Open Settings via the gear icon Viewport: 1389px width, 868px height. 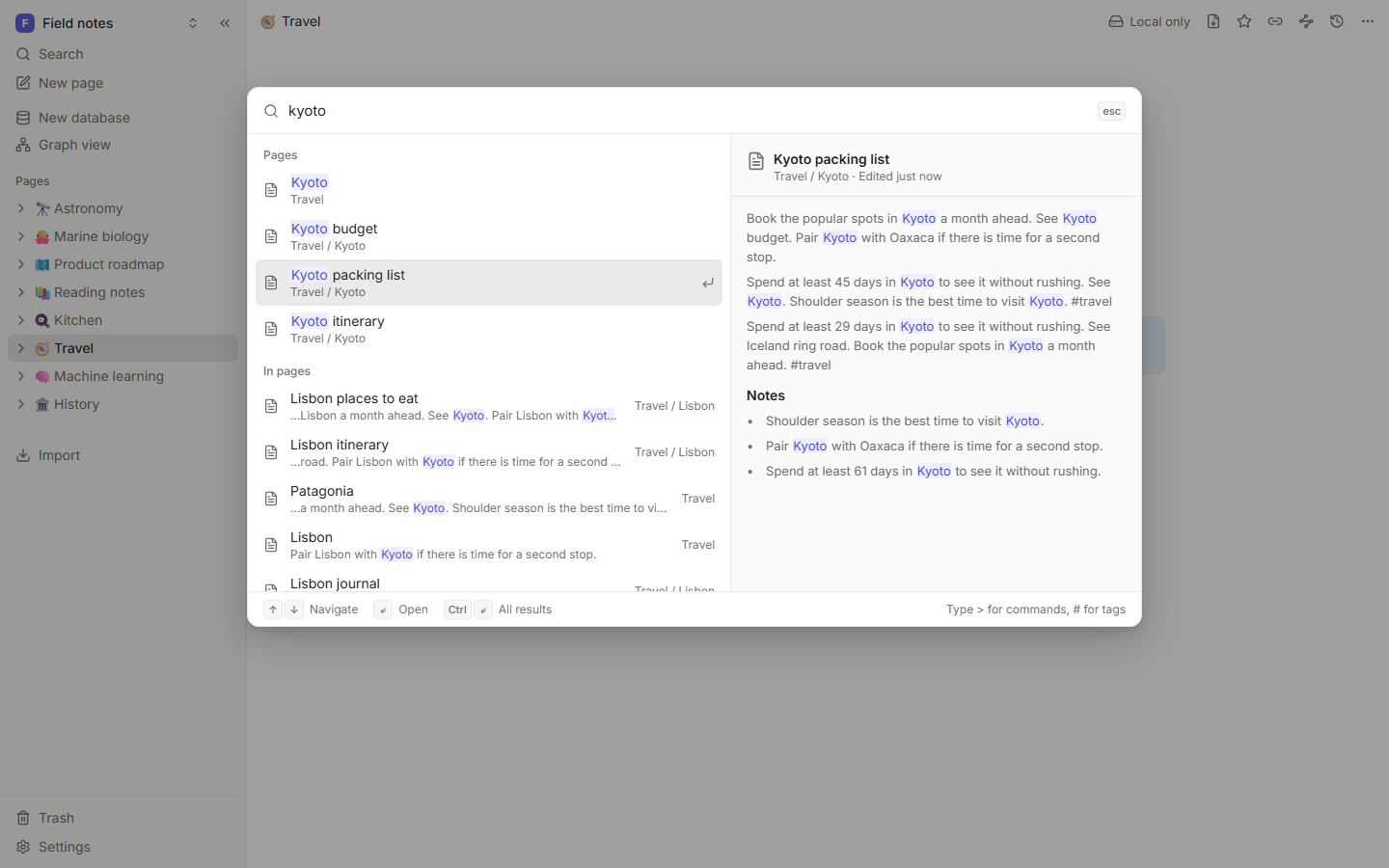(x=23, y=847)
